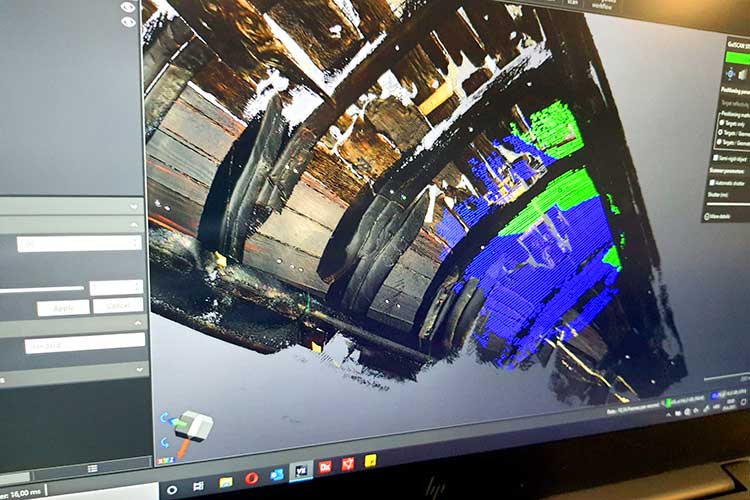Click the wide numeric value field in left panel
The height and width of the screenshot is (500, 750).
click(79, 244)
